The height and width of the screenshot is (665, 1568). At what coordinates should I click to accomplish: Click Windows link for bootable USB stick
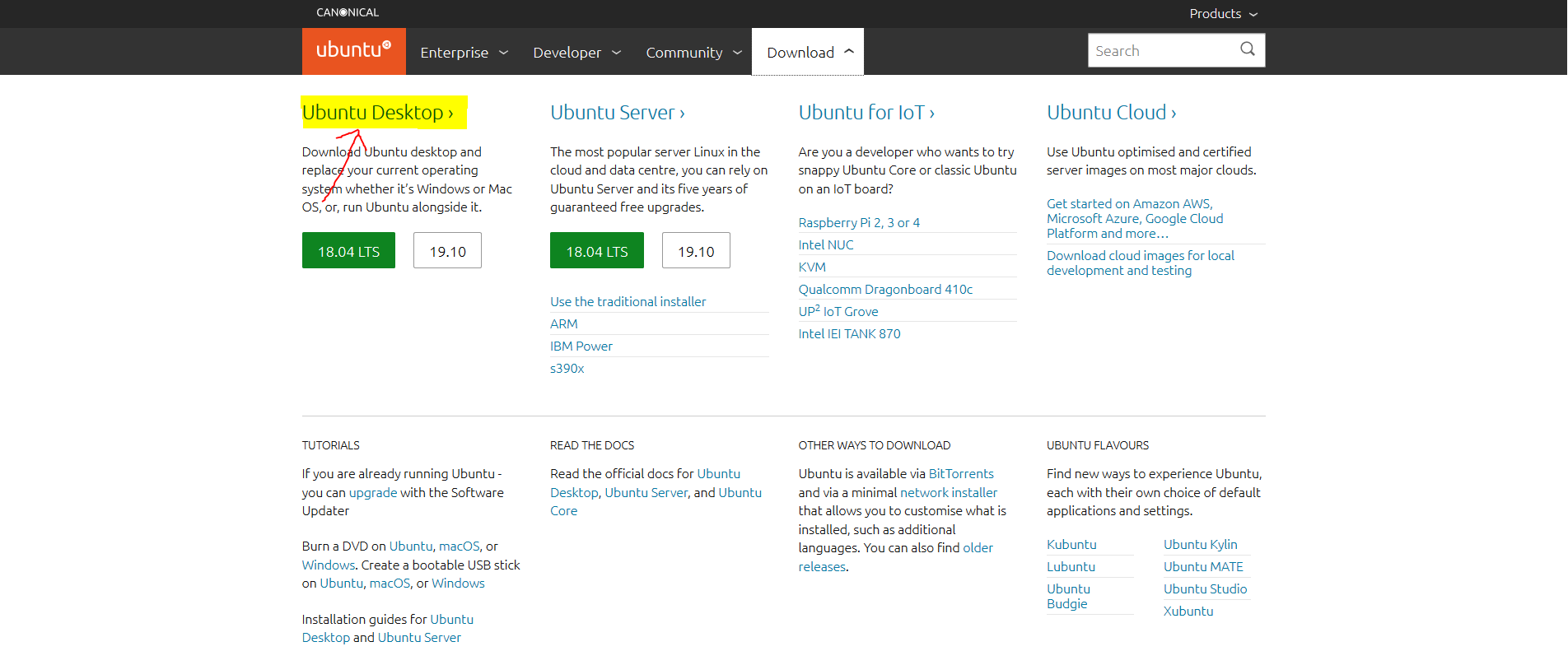[x=458, y=584]
